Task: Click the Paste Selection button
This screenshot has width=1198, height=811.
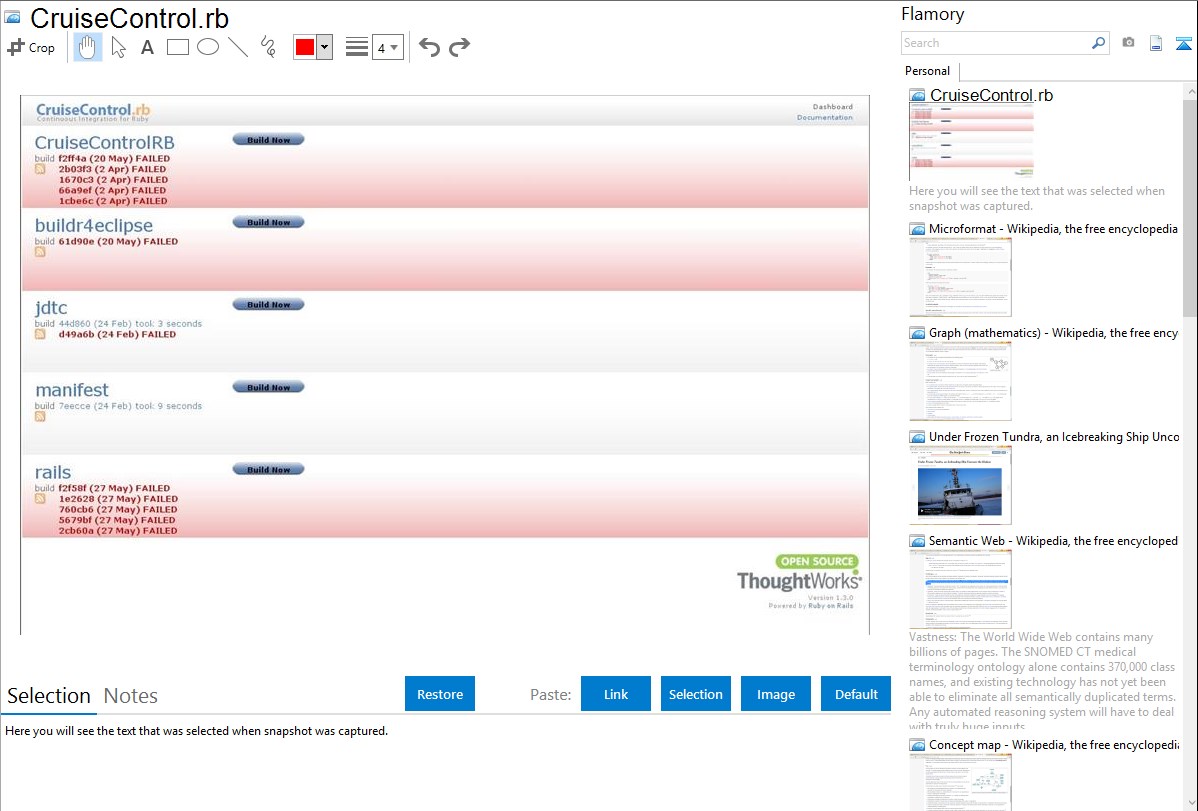Action: (695, 694)
